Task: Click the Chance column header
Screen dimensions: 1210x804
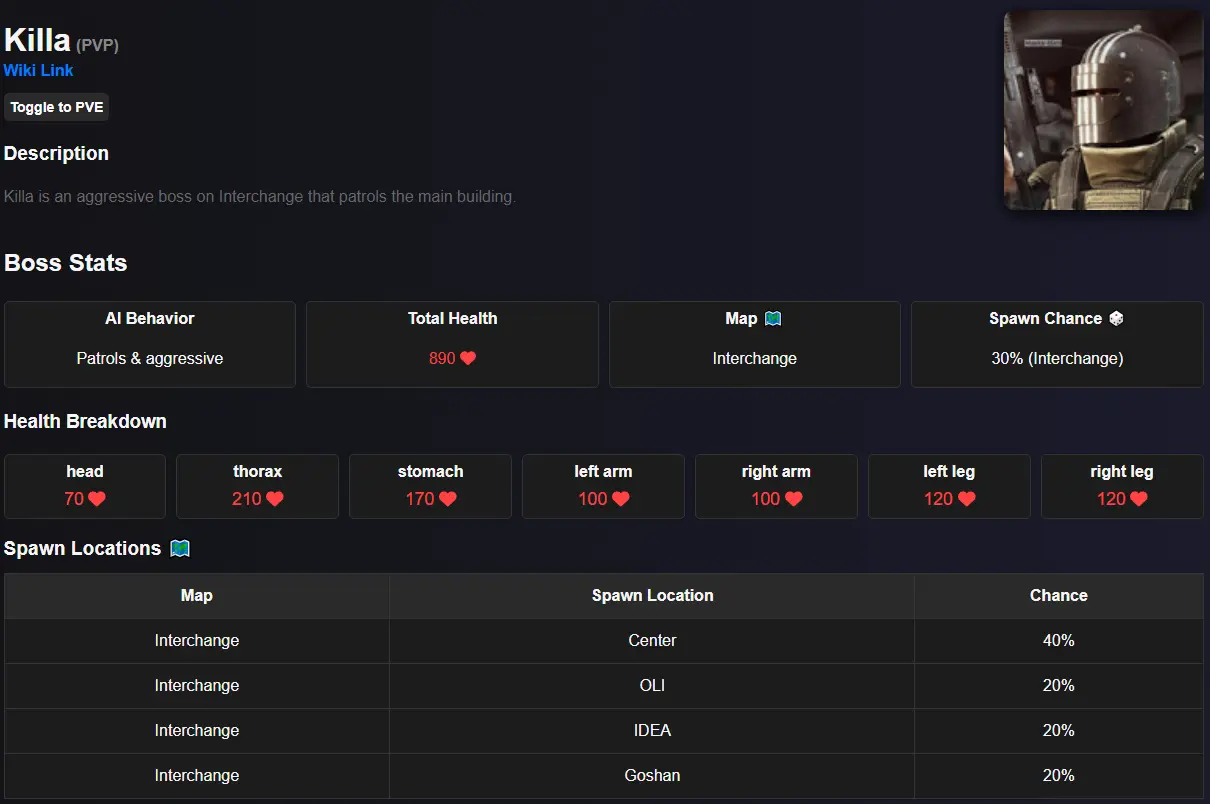Action: [1058, 595]
